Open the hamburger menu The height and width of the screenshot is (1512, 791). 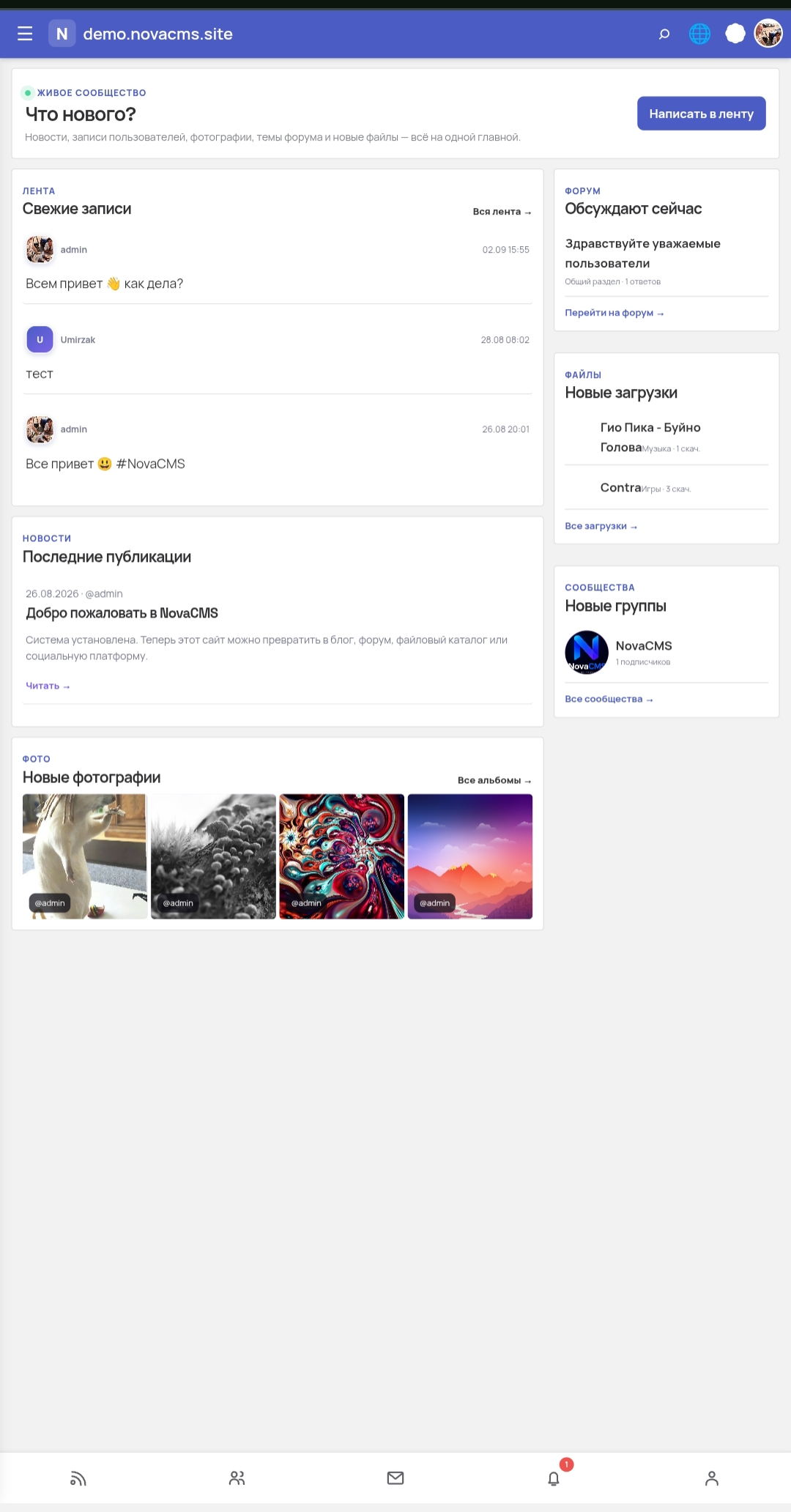(x=25, y=34)
